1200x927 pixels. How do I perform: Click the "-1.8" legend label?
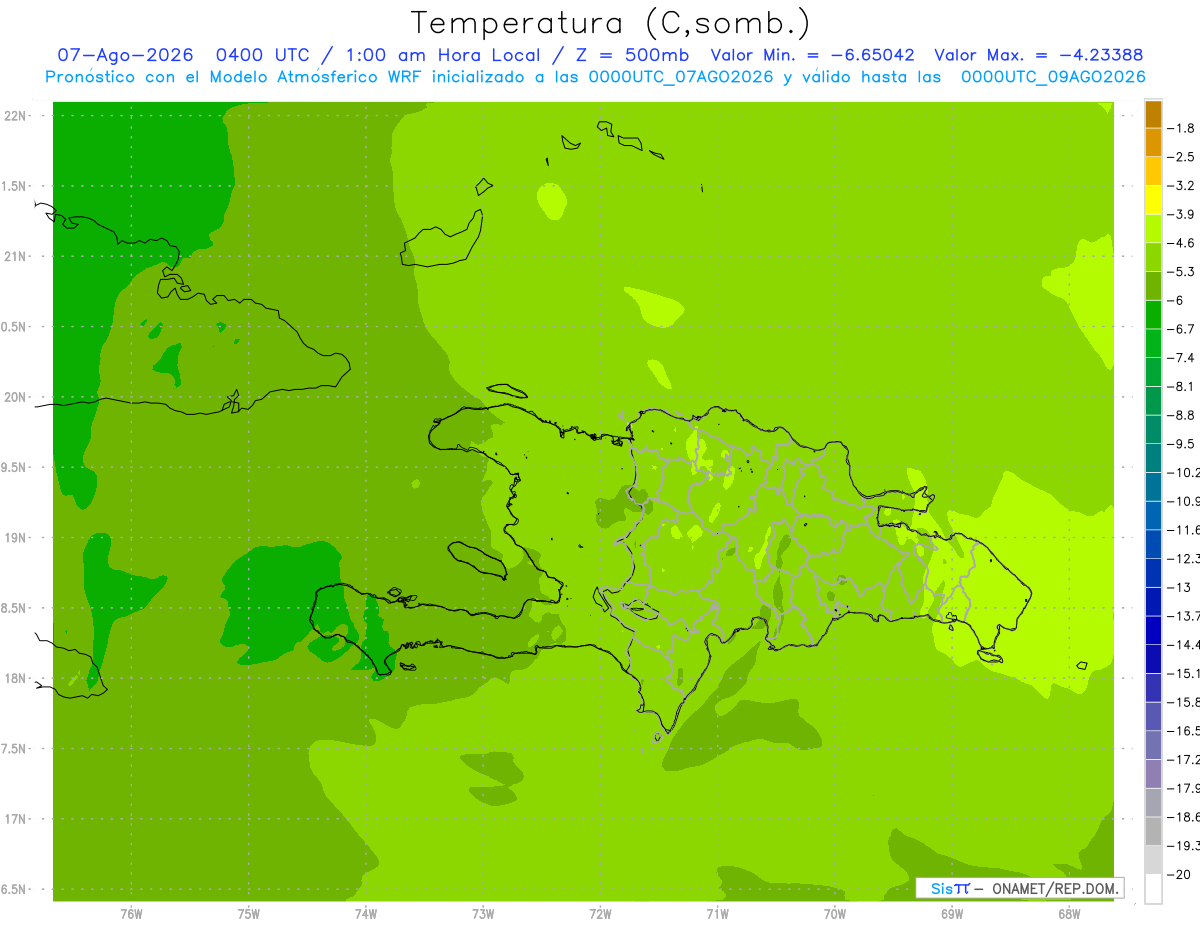coord(1182,128)
